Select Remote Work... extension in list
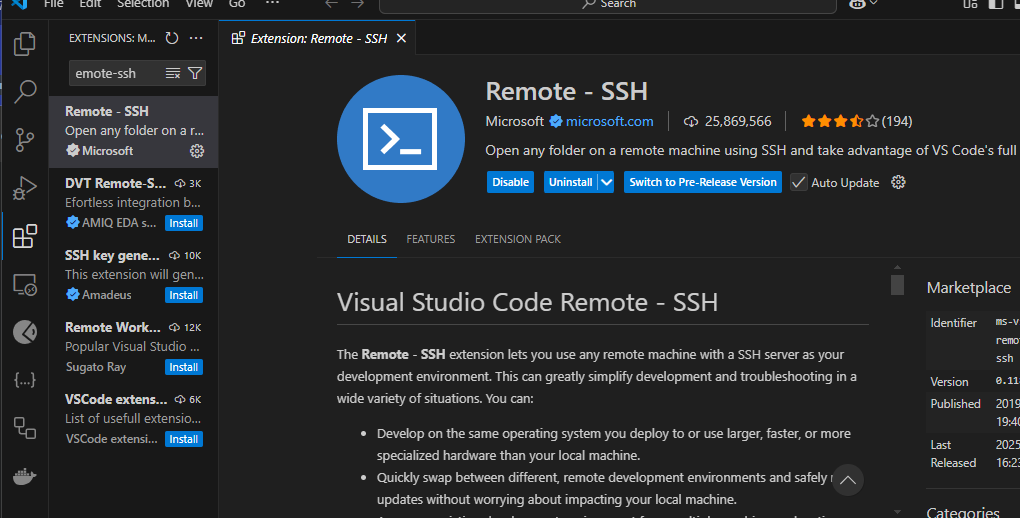 pos(133,348)
